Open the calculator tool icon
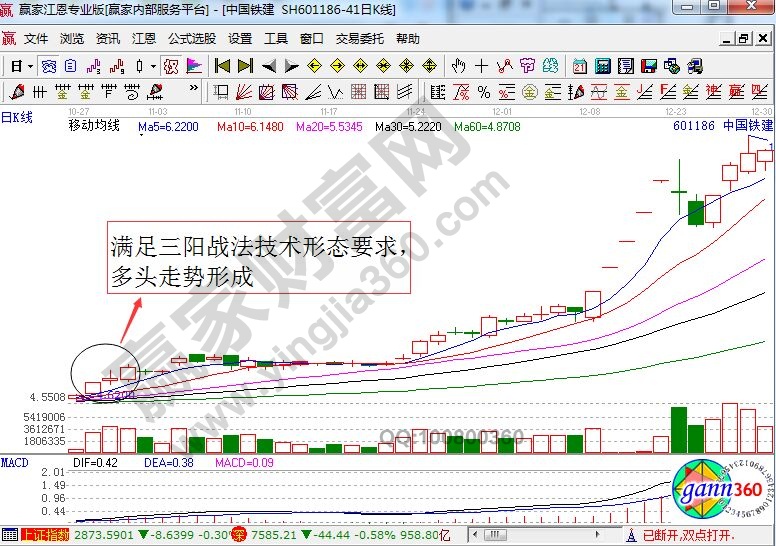The image size is (776, 546). (603, 66)
